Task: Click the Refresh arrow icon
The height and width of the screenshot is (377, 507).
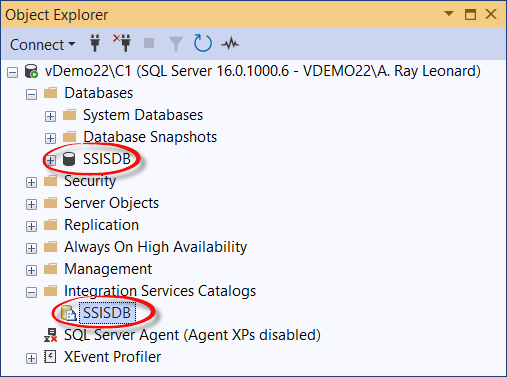Action: point(203,43)
